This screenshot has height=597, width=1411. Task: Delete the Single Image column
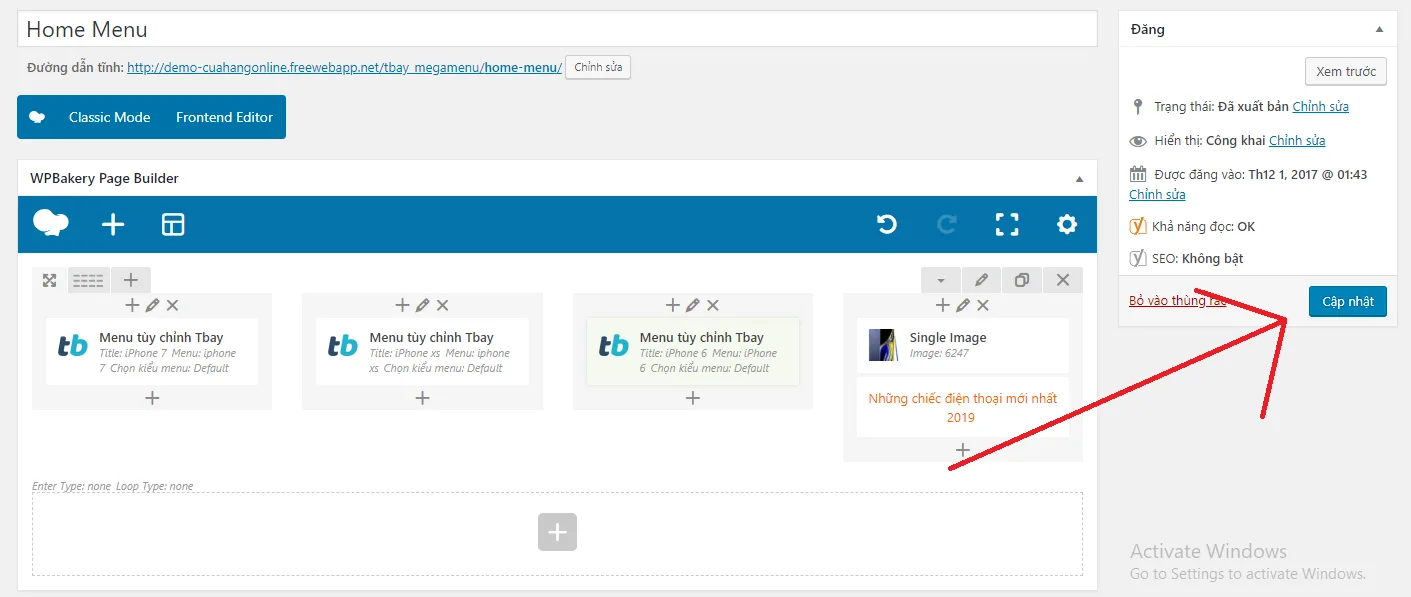982,305
